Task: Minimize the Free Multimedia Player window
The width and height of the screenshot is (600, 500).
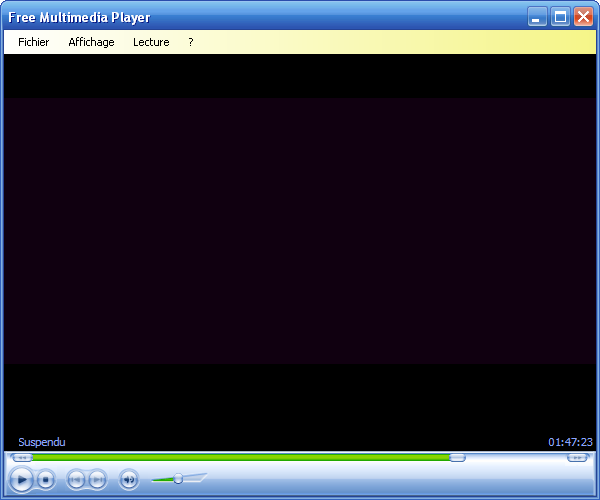Action: click(x=537, y=17)
